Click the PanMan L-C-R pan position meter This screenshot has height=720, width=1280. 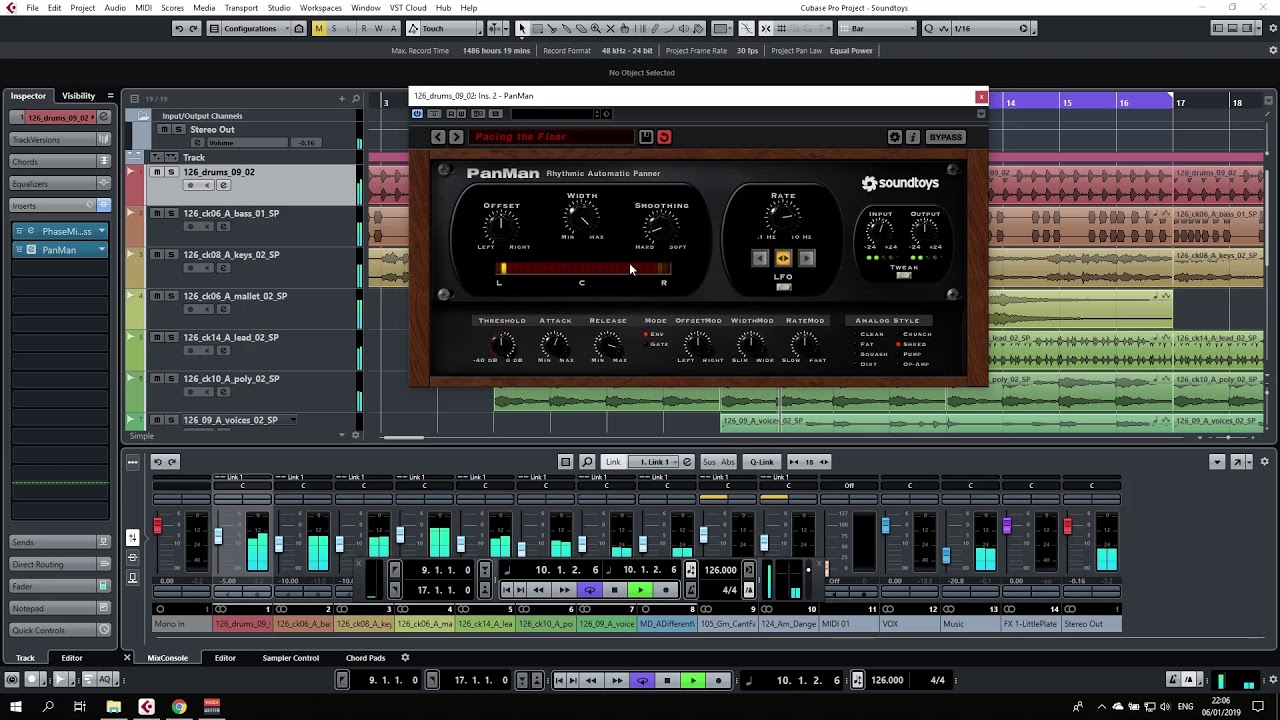tap(582, 268)
